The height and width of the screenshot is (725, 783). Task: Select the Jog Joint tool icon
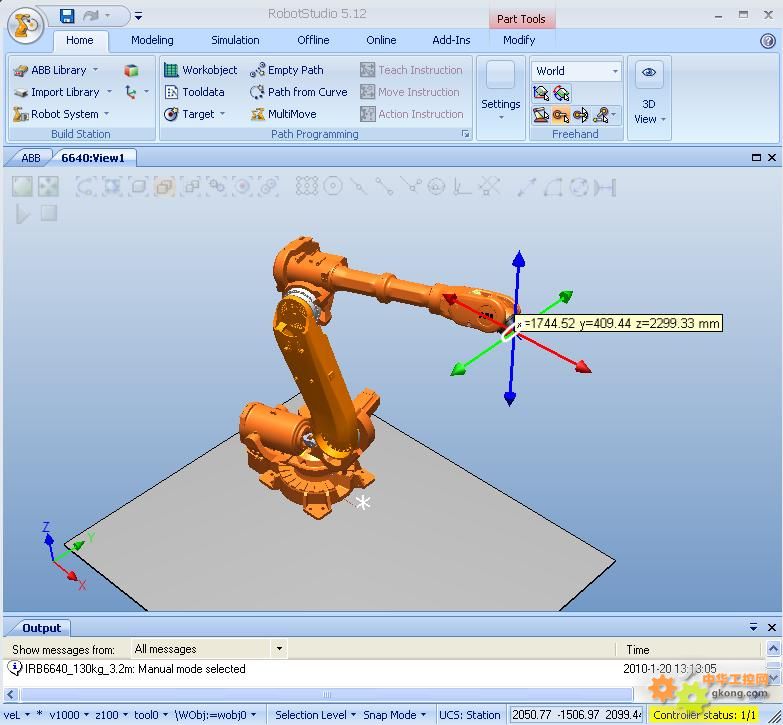coord(540,115)
